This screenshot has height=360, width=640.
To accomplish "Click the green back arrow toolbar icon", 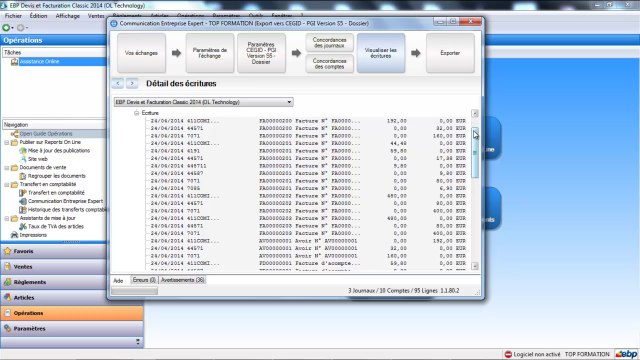I will point(6,28).
